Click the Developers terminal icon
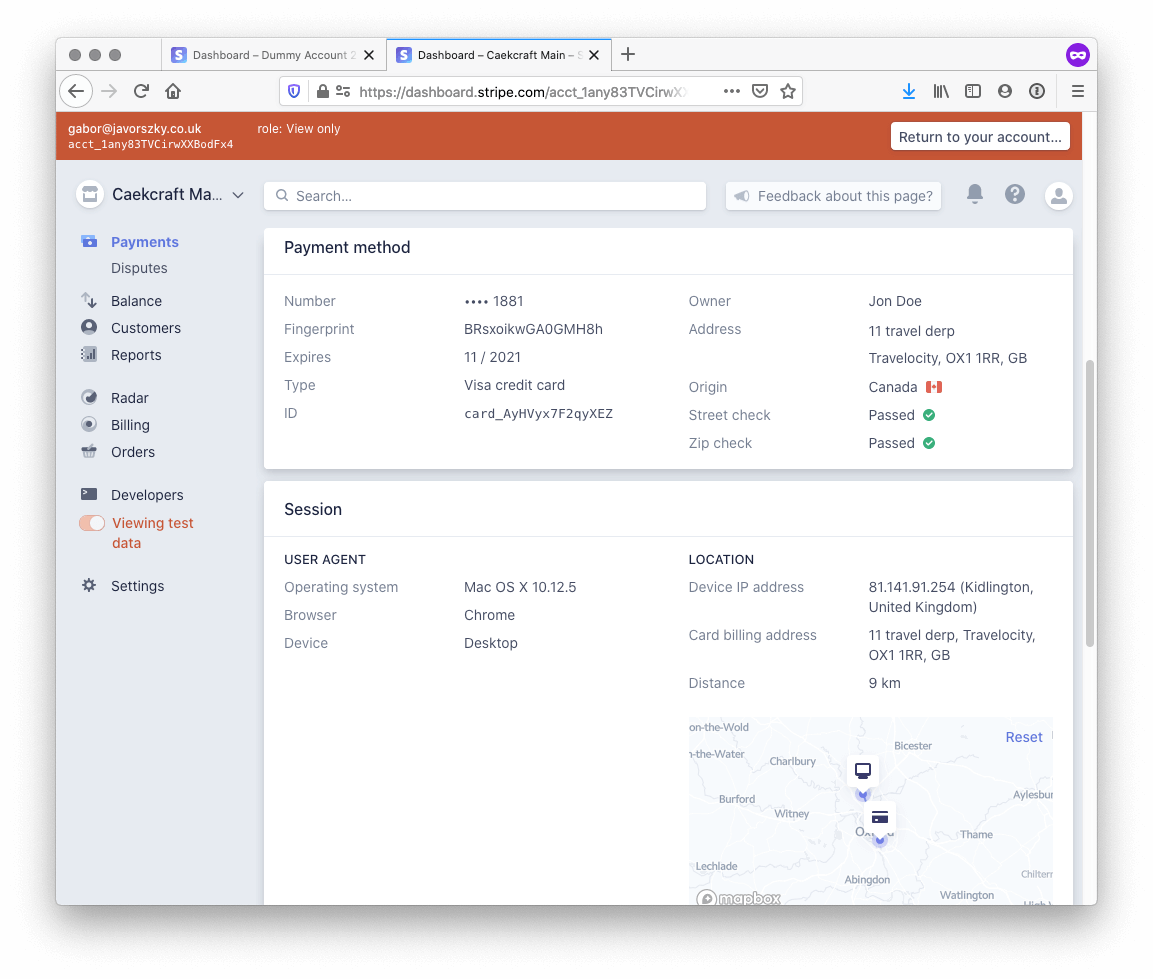Viewport: 1153px width, 979px height. point(89,494)
